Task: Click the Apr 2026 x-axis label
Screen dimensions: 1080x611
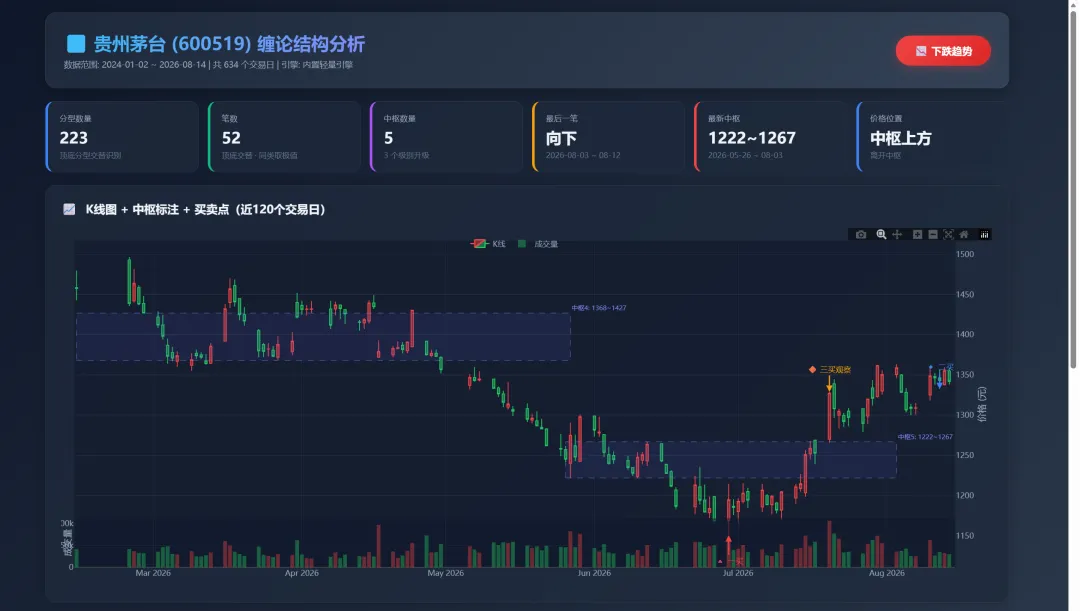Action: (x=302, y=573)
